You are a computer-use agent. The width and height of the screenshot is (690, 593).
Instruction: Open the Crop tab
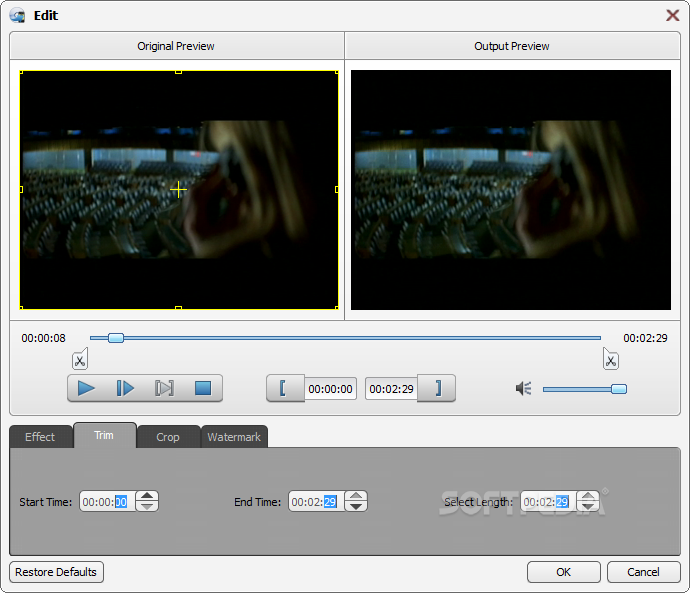pos(168,437)
